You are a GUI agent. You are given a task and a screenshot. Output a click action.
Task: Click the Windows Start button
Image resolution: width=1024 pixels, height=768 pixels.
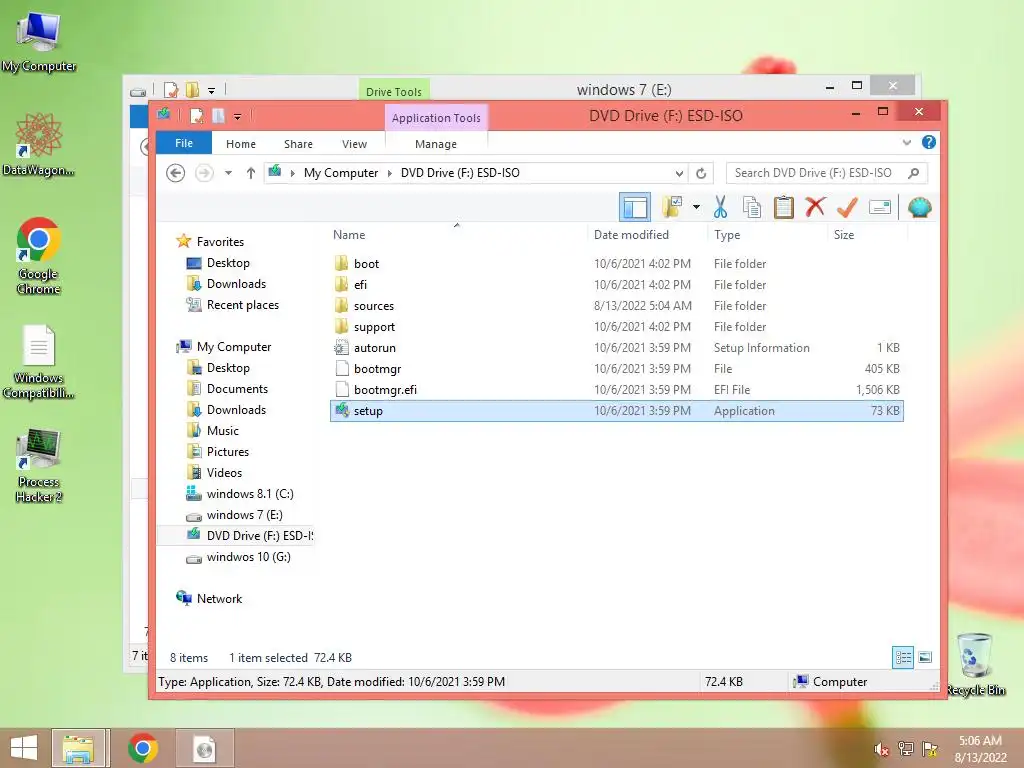click(24, 748)
